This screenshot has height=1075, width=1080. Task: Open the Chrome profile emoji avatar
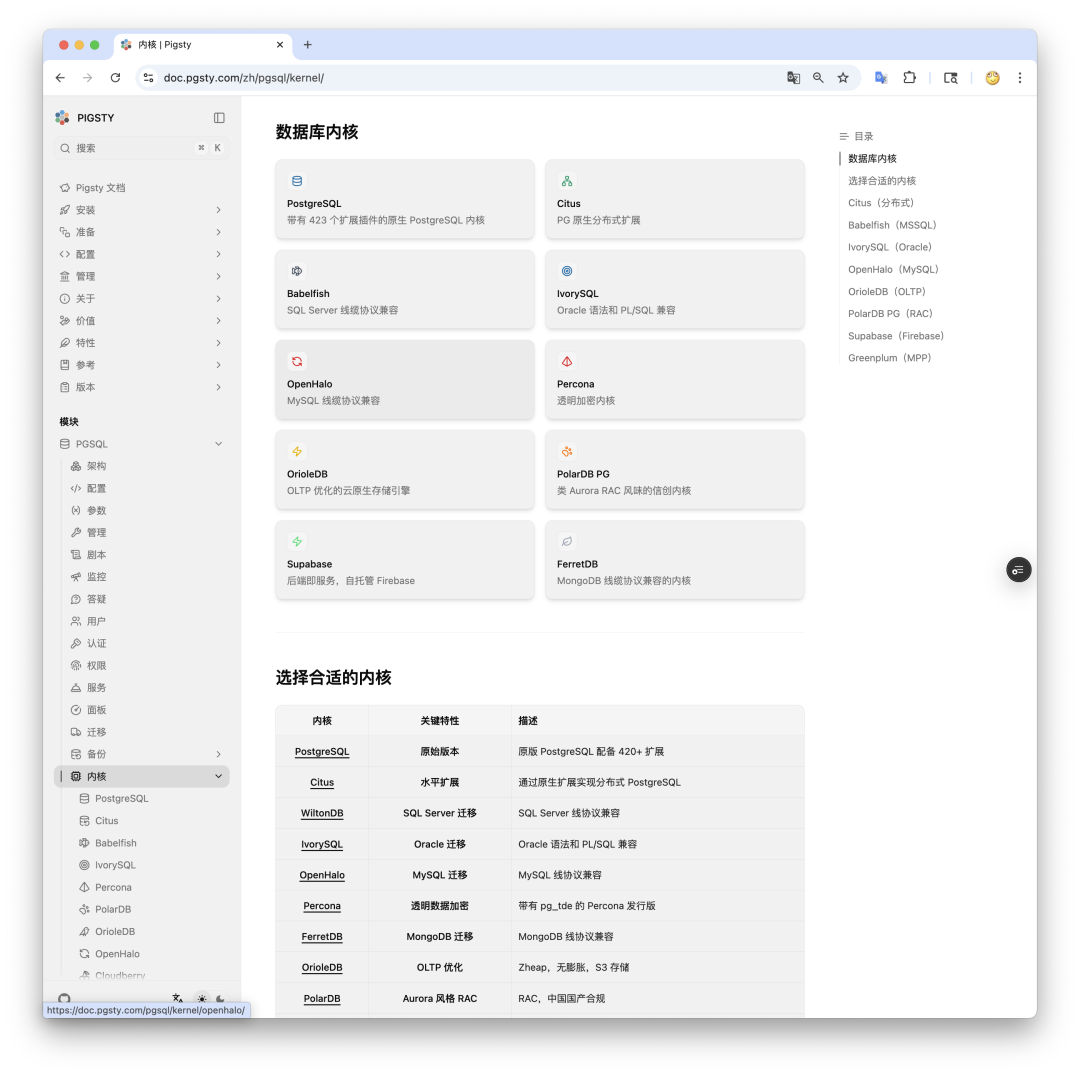click(993, 78)
